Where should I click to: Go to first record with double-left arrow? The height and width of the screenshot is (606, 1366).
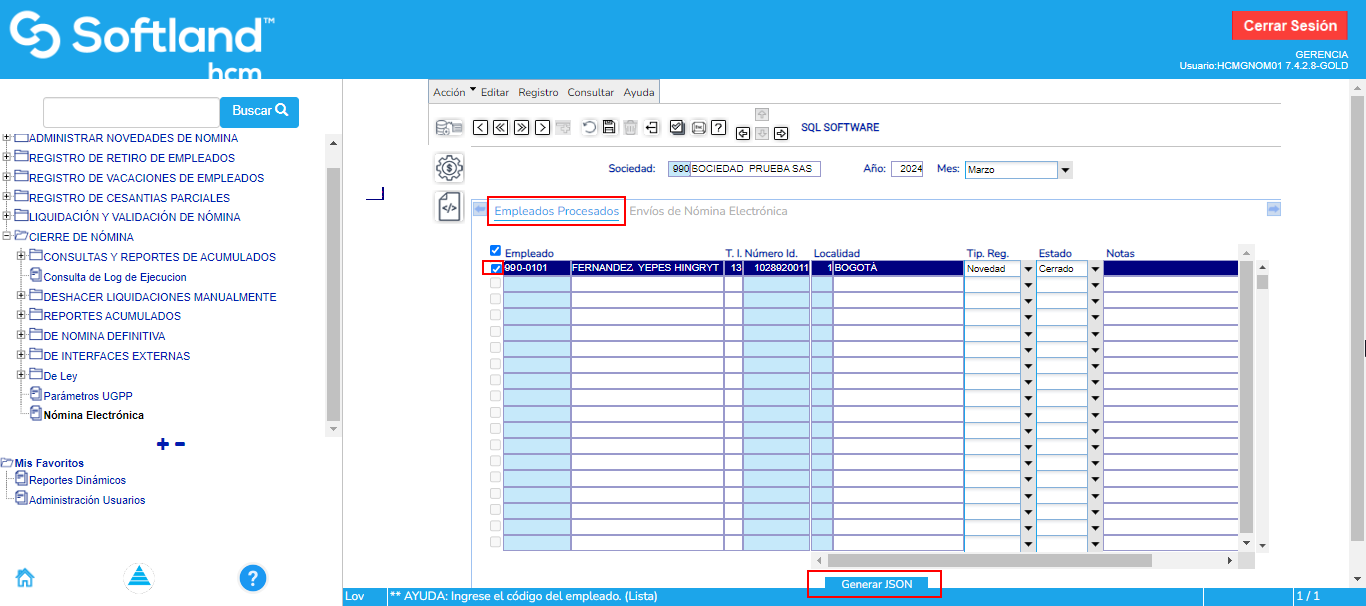pyautogui.click(x=500, y=127)
